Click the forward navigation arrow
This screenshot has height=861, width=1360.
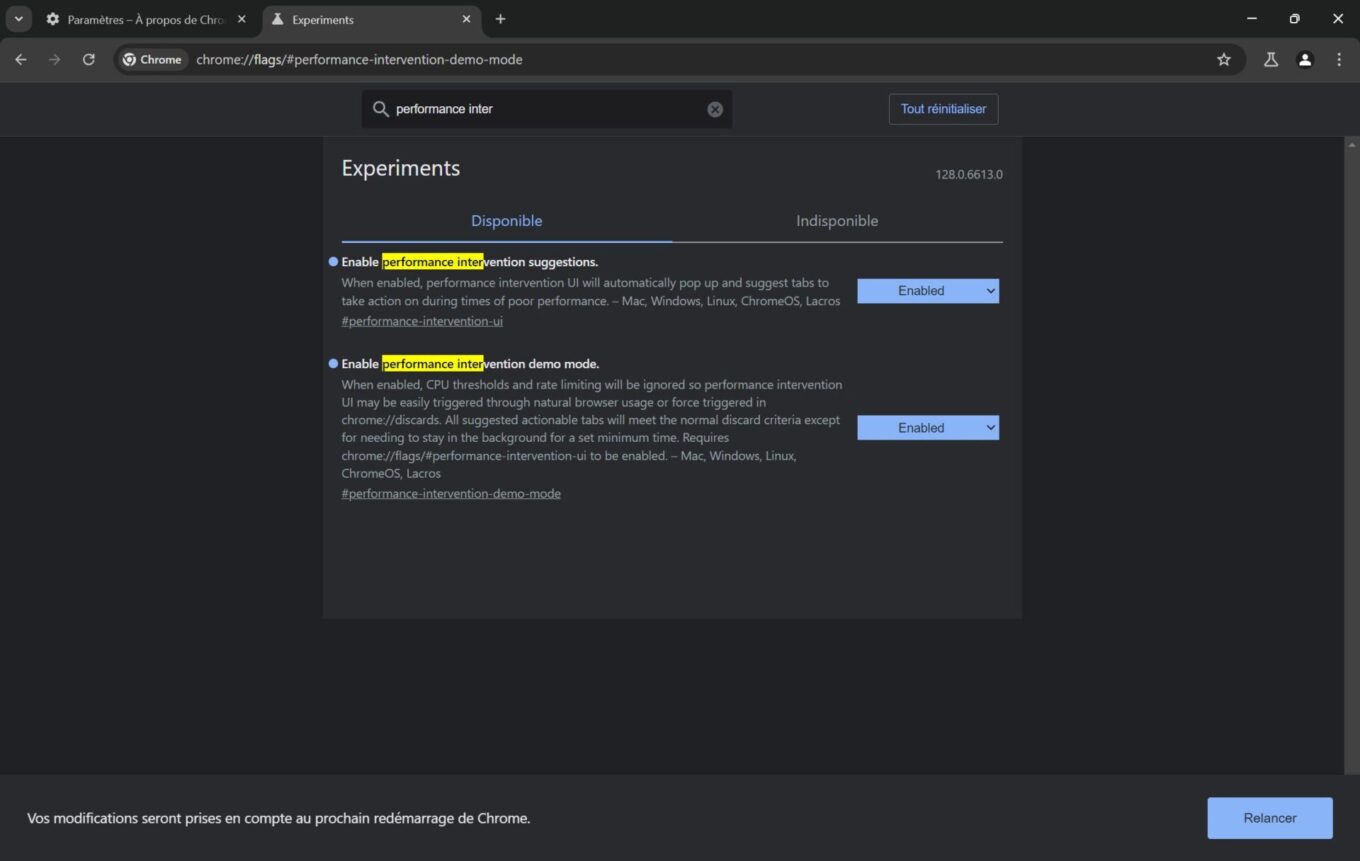tap(55, 60)
